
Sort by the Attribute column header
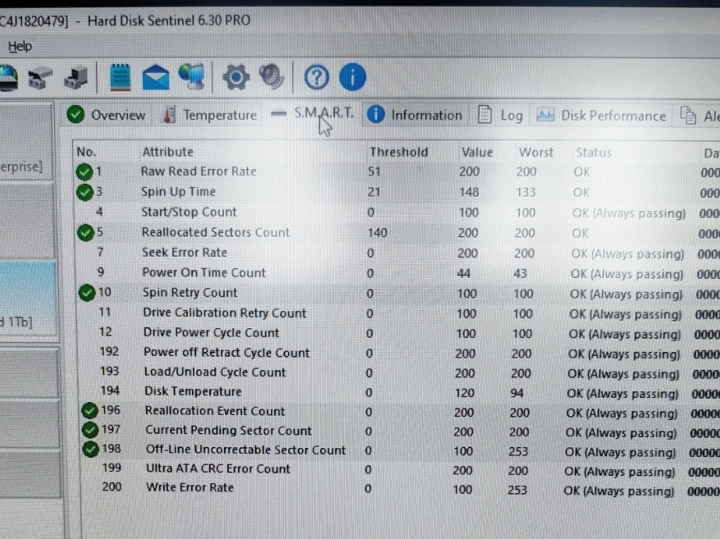tap(168, 152)
